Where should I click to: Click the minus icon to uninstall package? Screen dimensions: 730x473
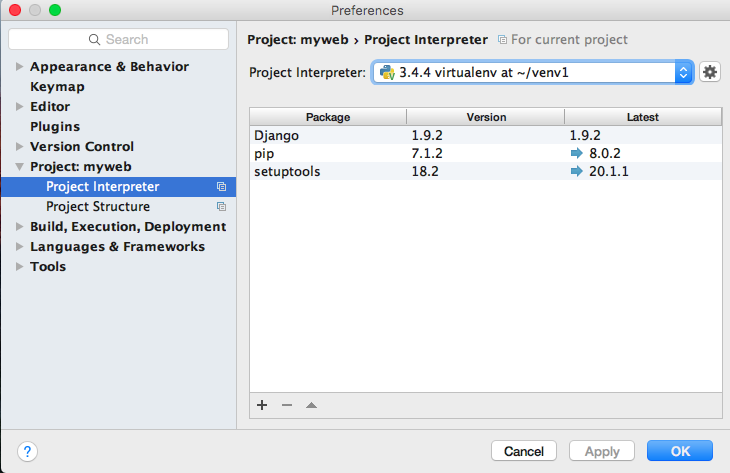pyautogui.click(x=287, y=405)
